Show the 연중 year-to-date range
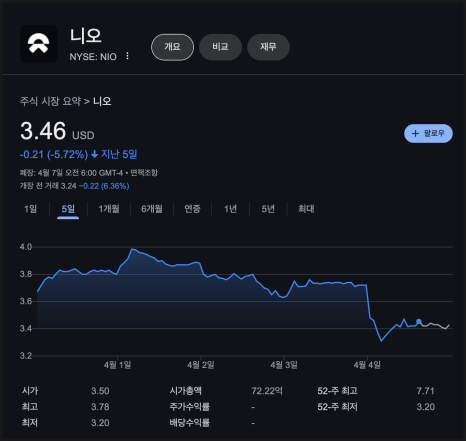The width and height of the screenshot is (466, 441). pyautogui.click(x=192, y=209)
